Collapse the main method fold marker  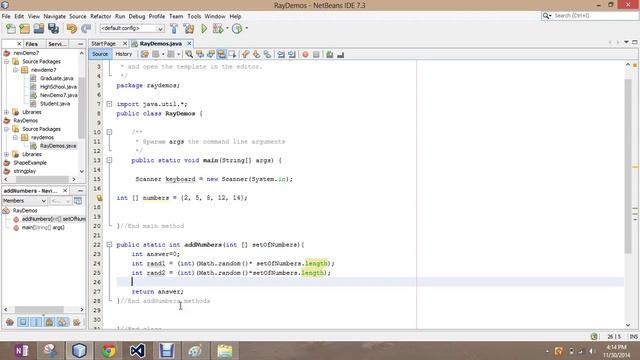coord(109,160)
